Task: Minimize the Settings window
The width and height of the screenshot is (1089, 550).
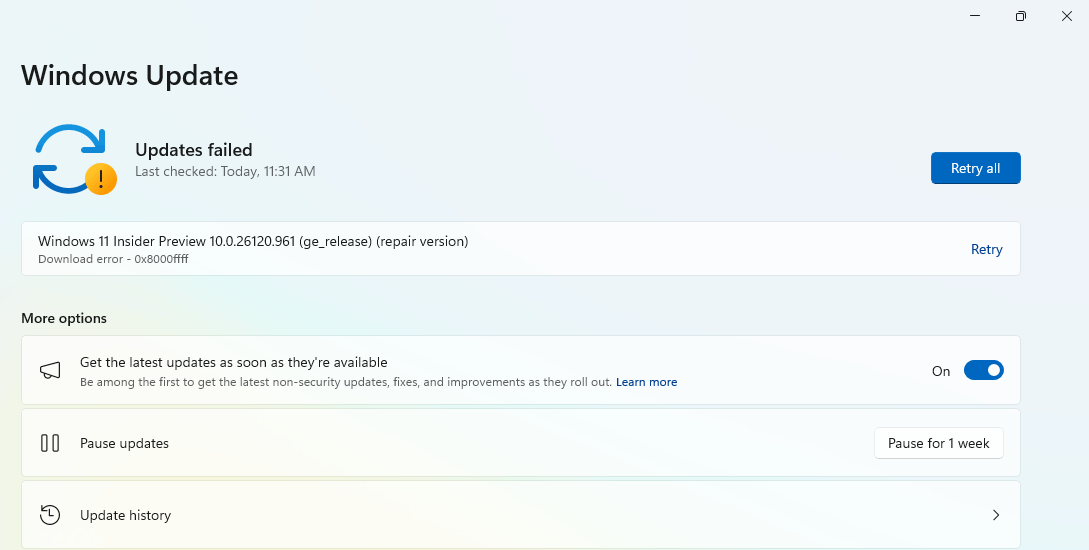Action: [x=975, y=16]
